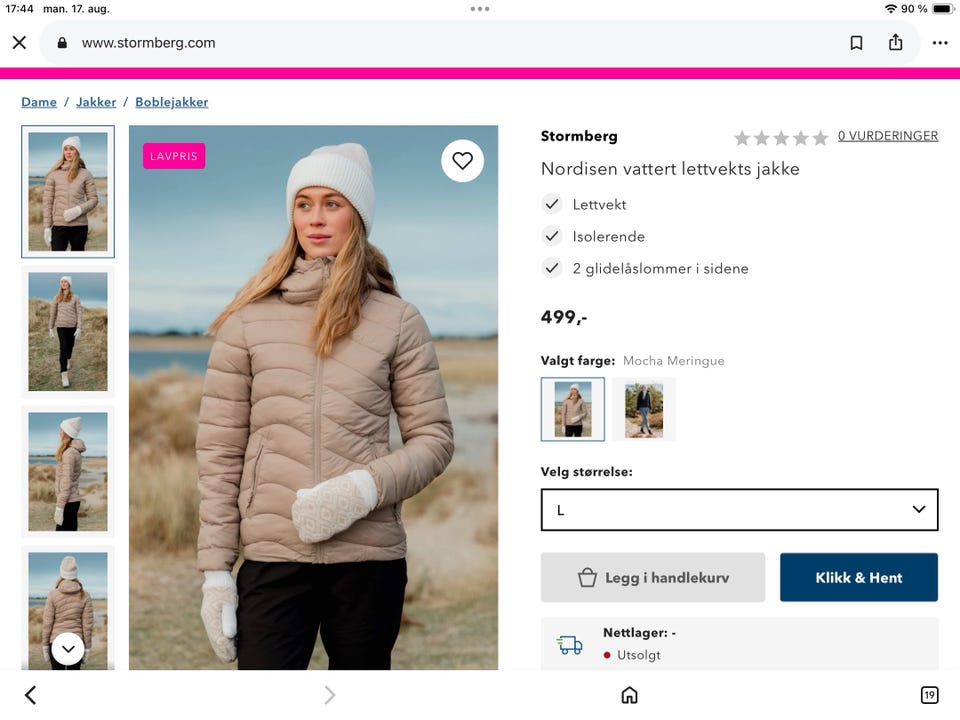
Task: Click the five-star rating row
Action: [781, 138]
